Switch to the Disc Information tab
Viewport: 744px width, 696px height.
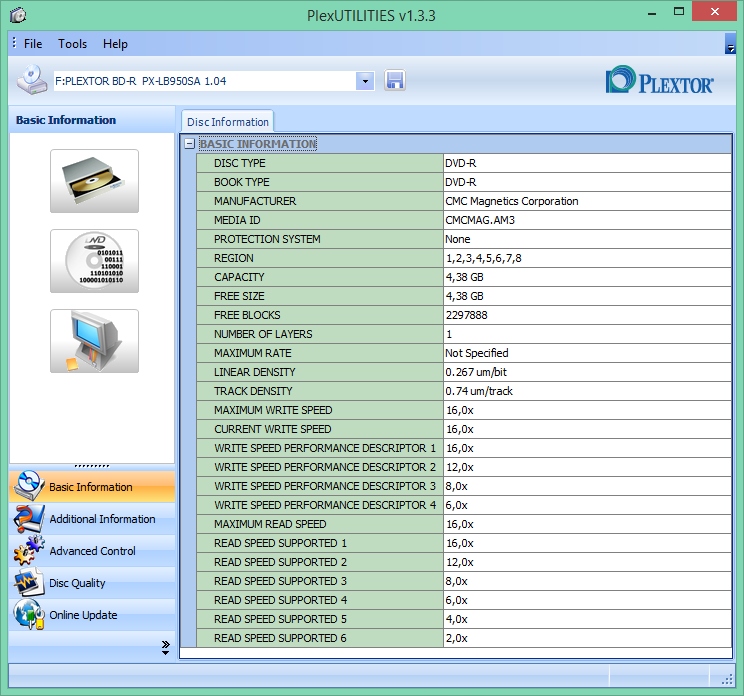[x=227, y=122]
